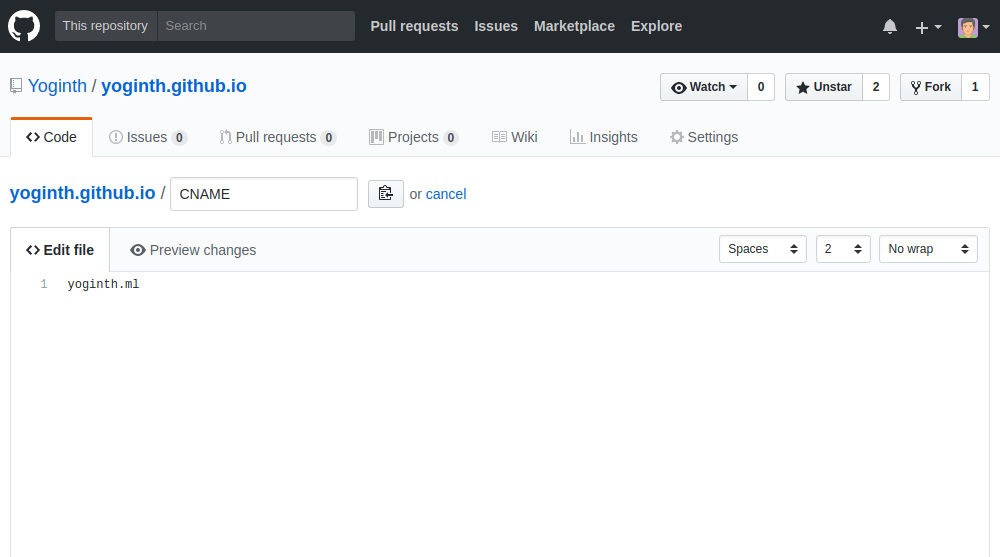Fork this repository
Image resolution: width=1000 pixels, height=557 pixels.
pyautogui.click(x=930, y=87)
